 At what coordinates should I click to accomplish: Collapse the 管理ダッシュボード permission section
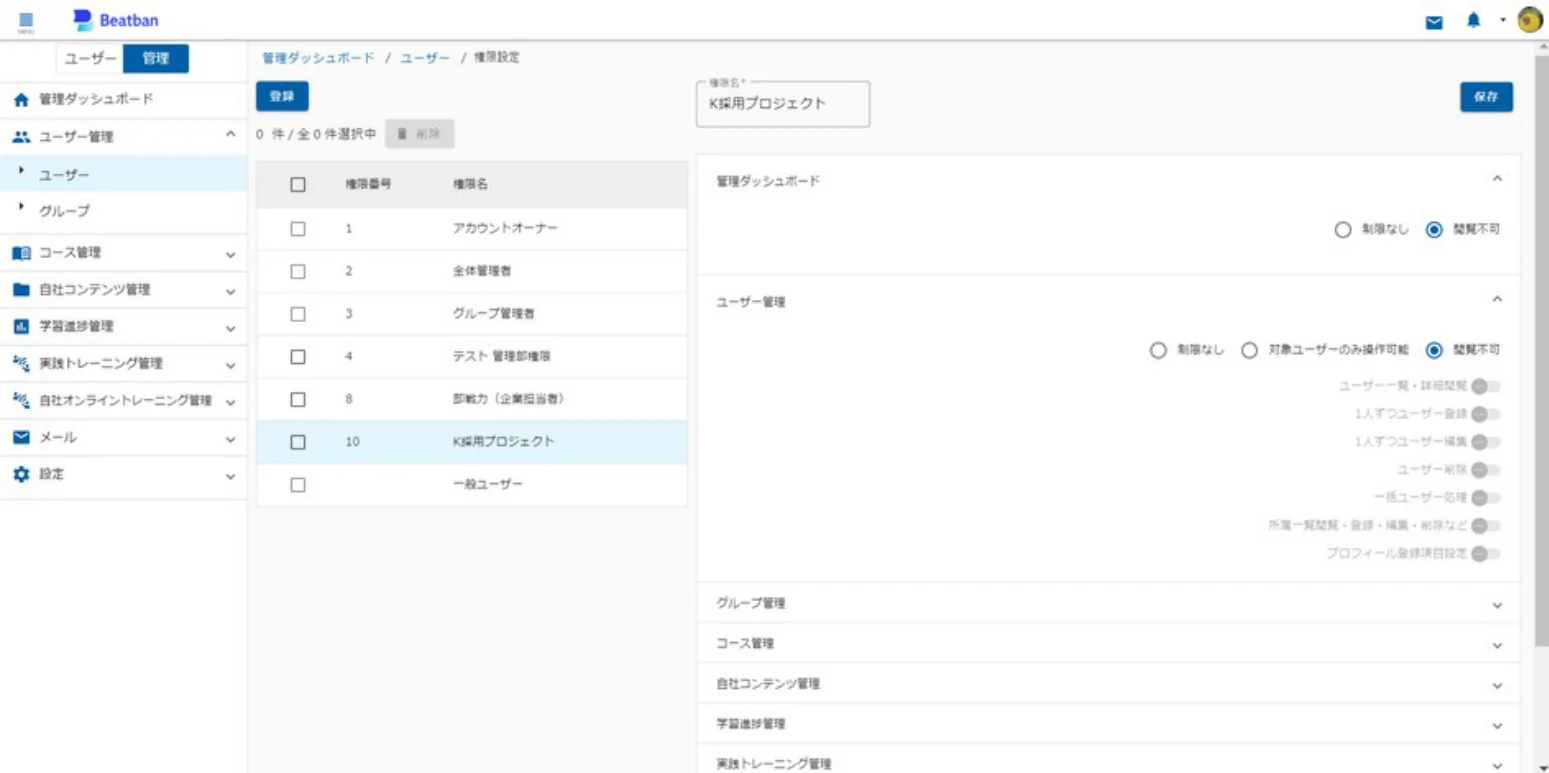pyautogui.click(x=1497, y=179)
